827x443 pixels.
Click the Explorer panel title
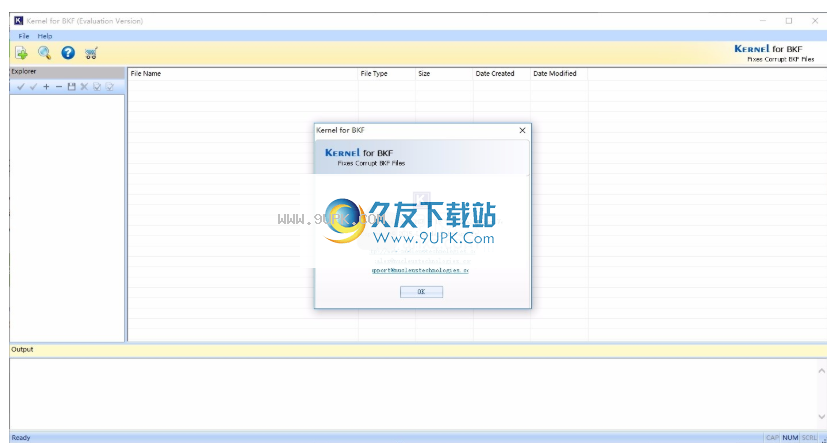(x=24, y=72)
